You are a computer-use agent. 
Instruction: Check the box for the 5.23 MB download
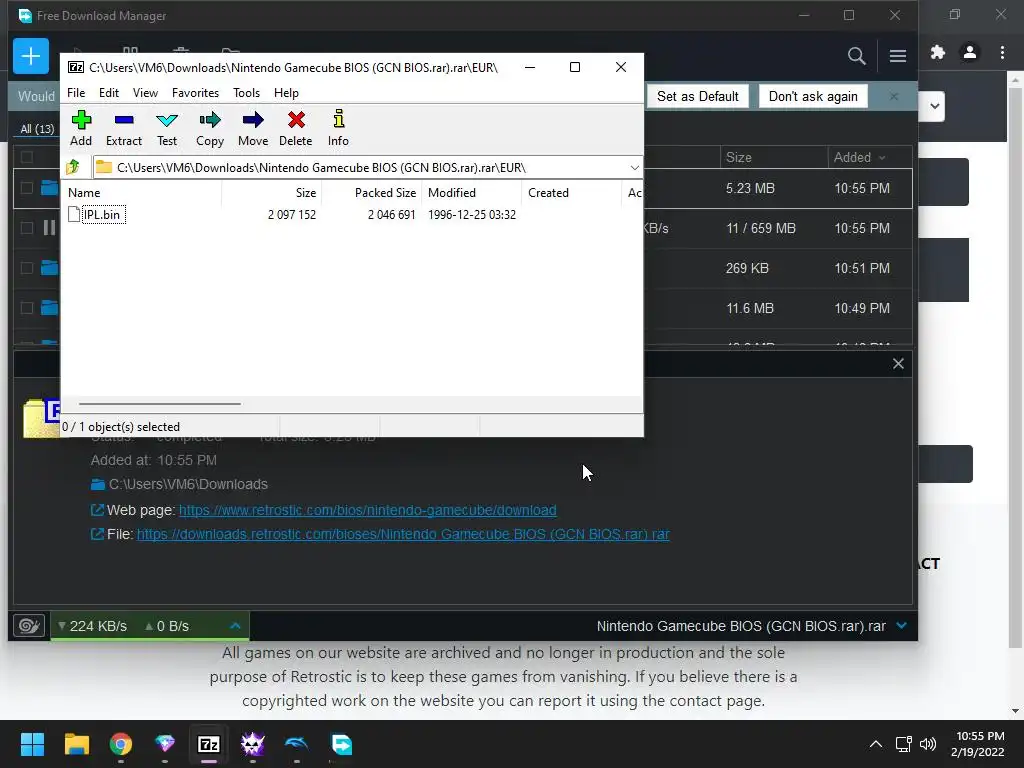click(x=27, y=188)
